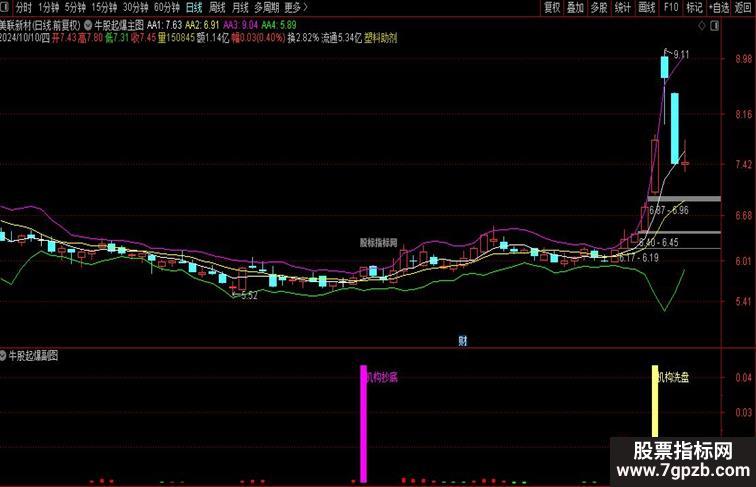Click the tall cyan candle near 8.16
Viewport: 756px width, 487px height.
pos(675,128)
